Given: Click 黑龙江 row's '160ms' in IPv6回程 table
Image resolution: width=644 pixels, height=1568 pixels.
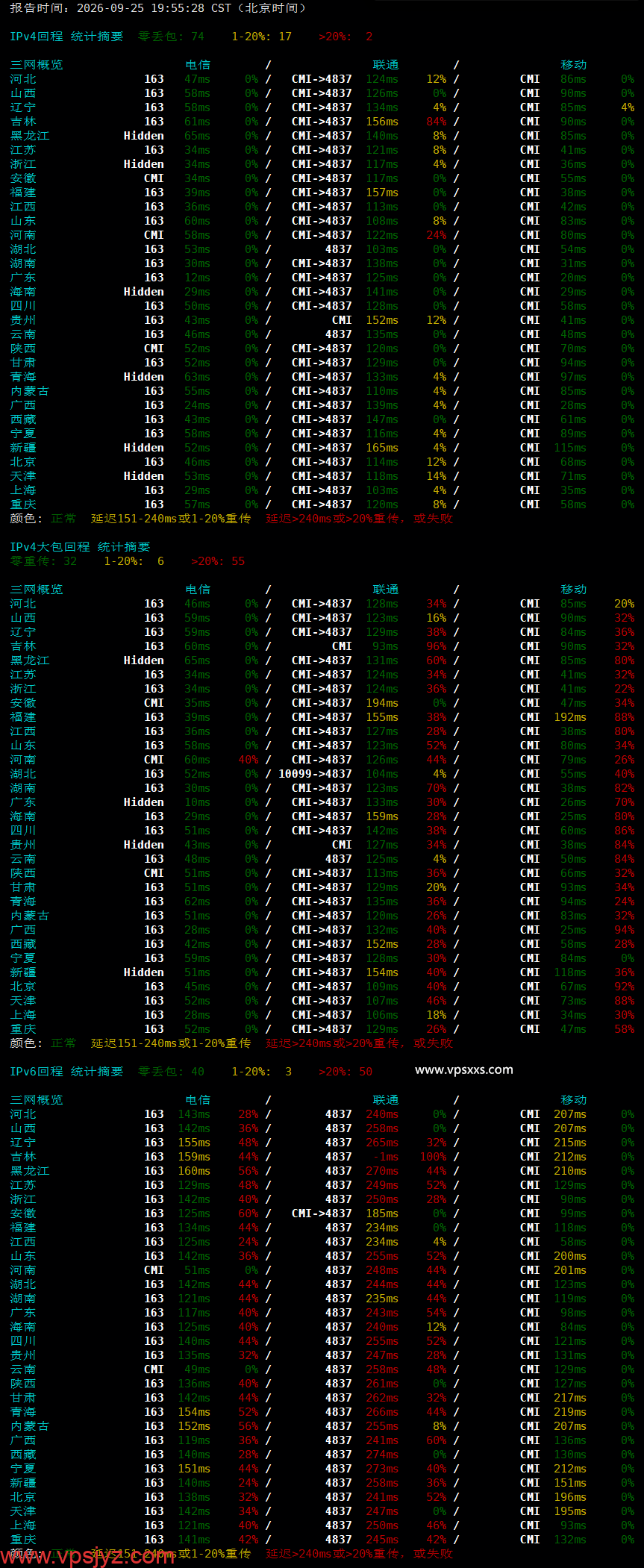Looking at the screenshot, I should pos(194,1171).
